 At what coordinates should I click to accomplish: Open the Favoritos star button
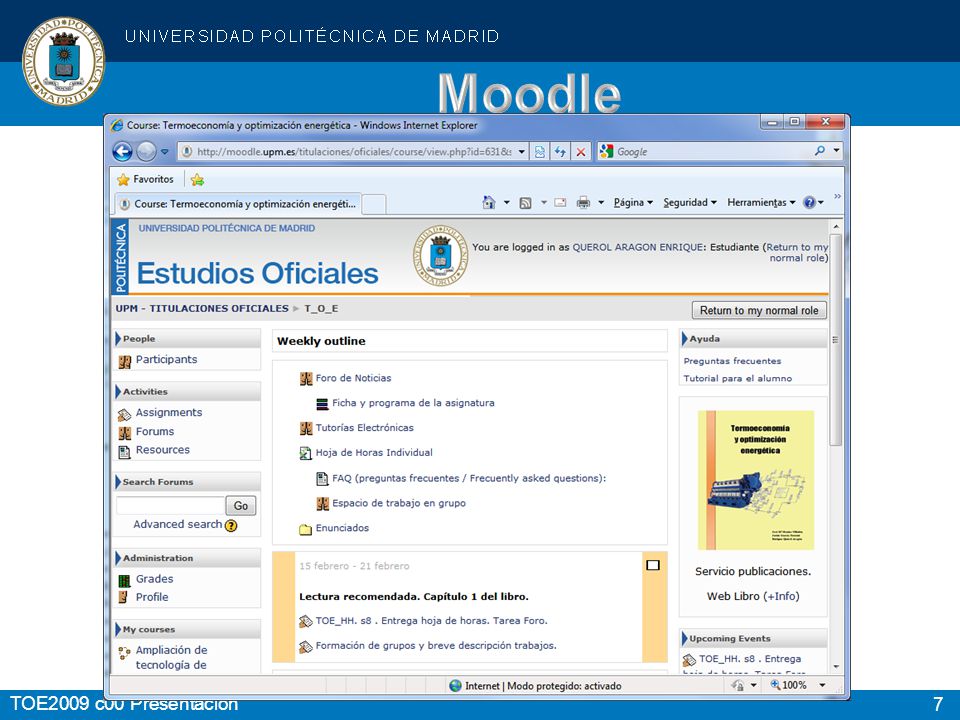pyautogui.click(x=146, y=179)
